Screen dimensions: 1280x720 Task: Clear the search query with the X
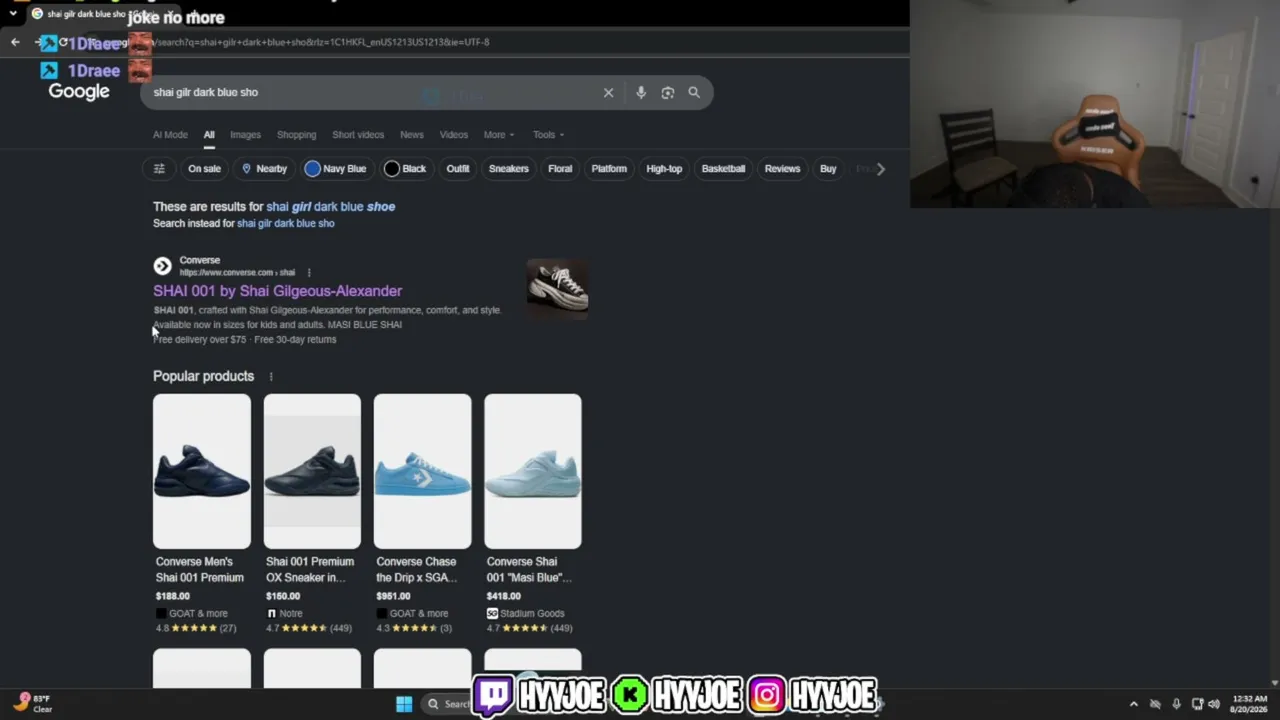[x=608, y=92]
